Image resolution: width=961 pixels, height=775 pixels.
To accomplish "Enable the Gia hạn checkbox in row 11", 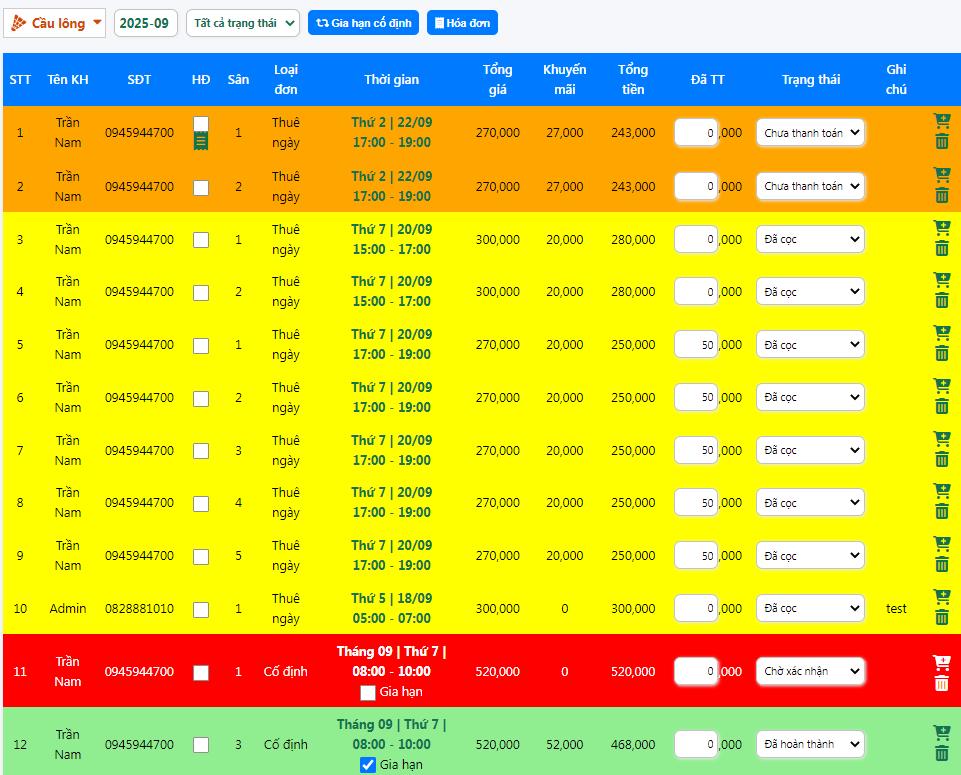I will coord(368,692).
